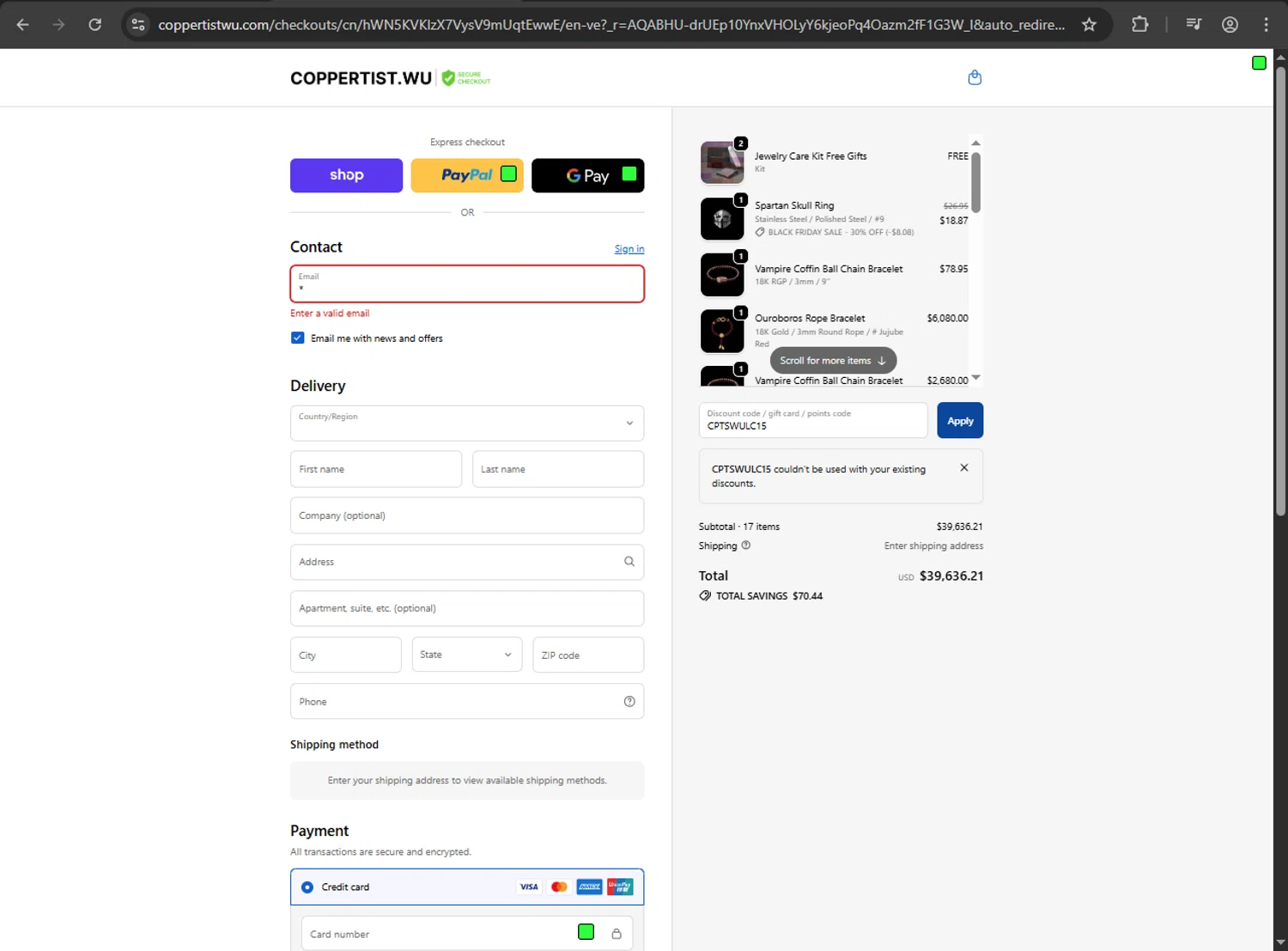This screenshot has width=1288, height=951.
Task: Click the address search magnifier icon
Action: point(629,562)
